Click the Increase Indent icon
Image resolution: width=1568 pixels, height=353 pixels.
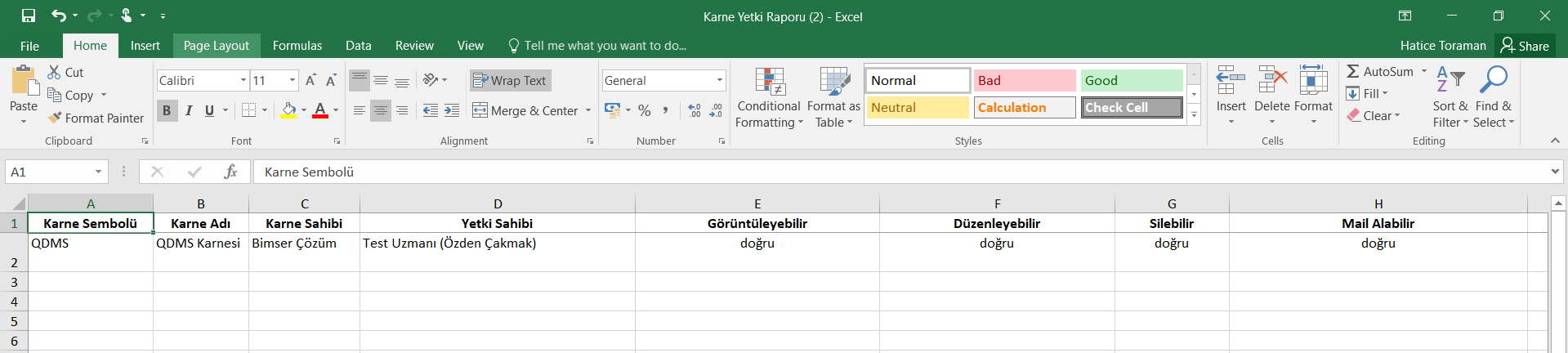pos(452,110)
